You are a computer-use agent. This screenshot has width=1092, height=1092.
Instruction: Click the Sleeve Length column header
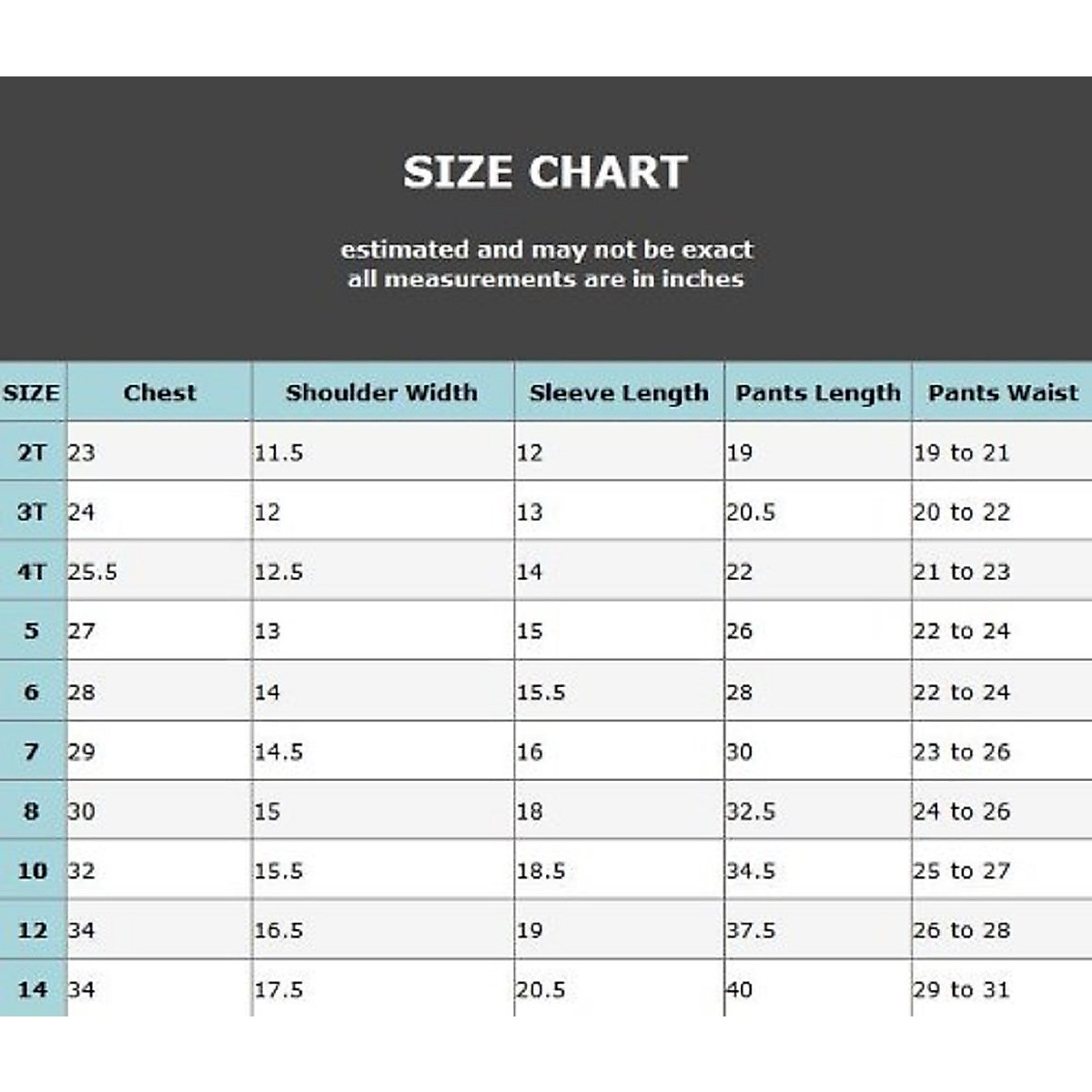point(619,393)
